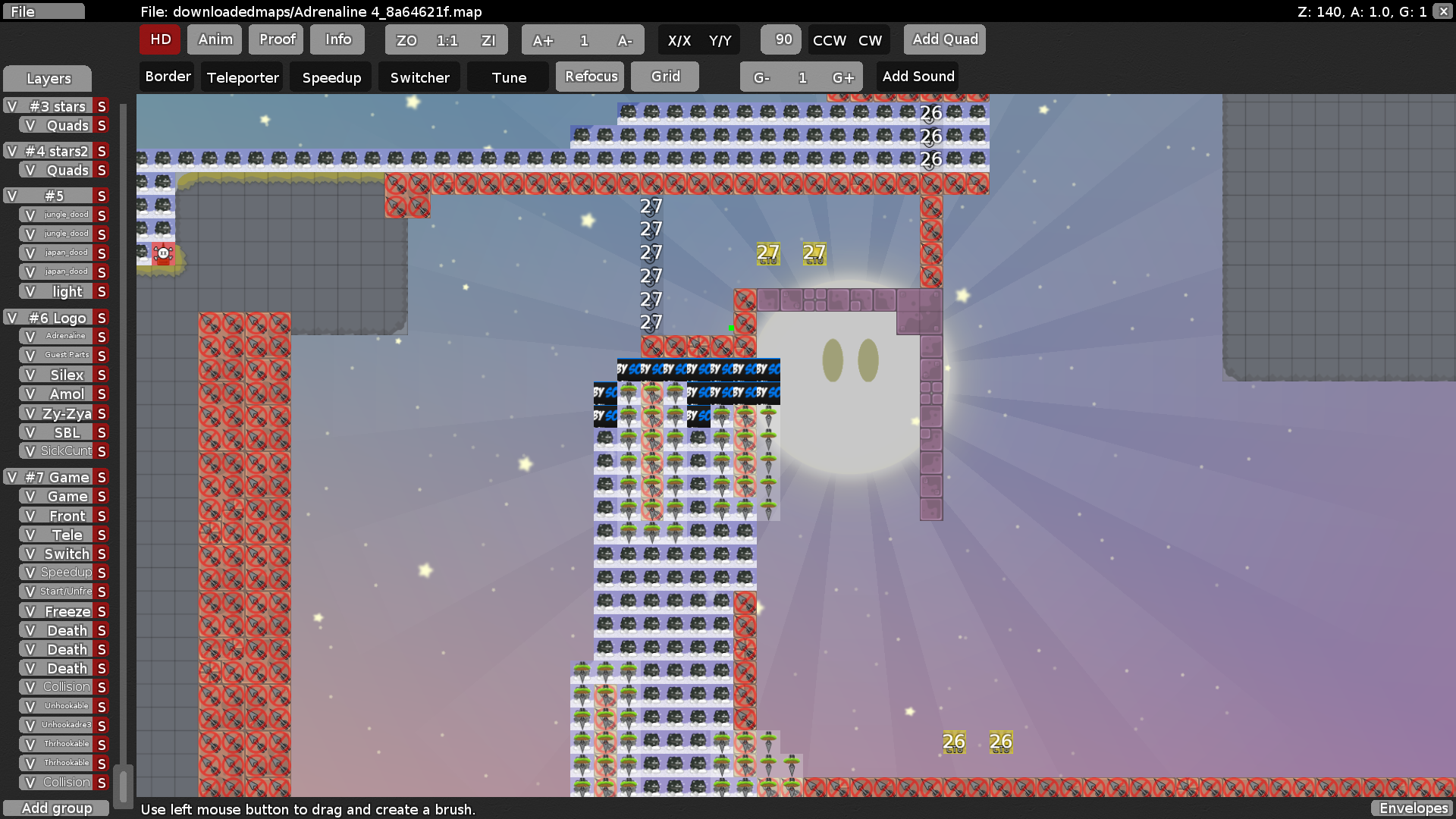Add a new quad to the map
The width and height of the screenshot is (1456, 819).
(944, 39)
